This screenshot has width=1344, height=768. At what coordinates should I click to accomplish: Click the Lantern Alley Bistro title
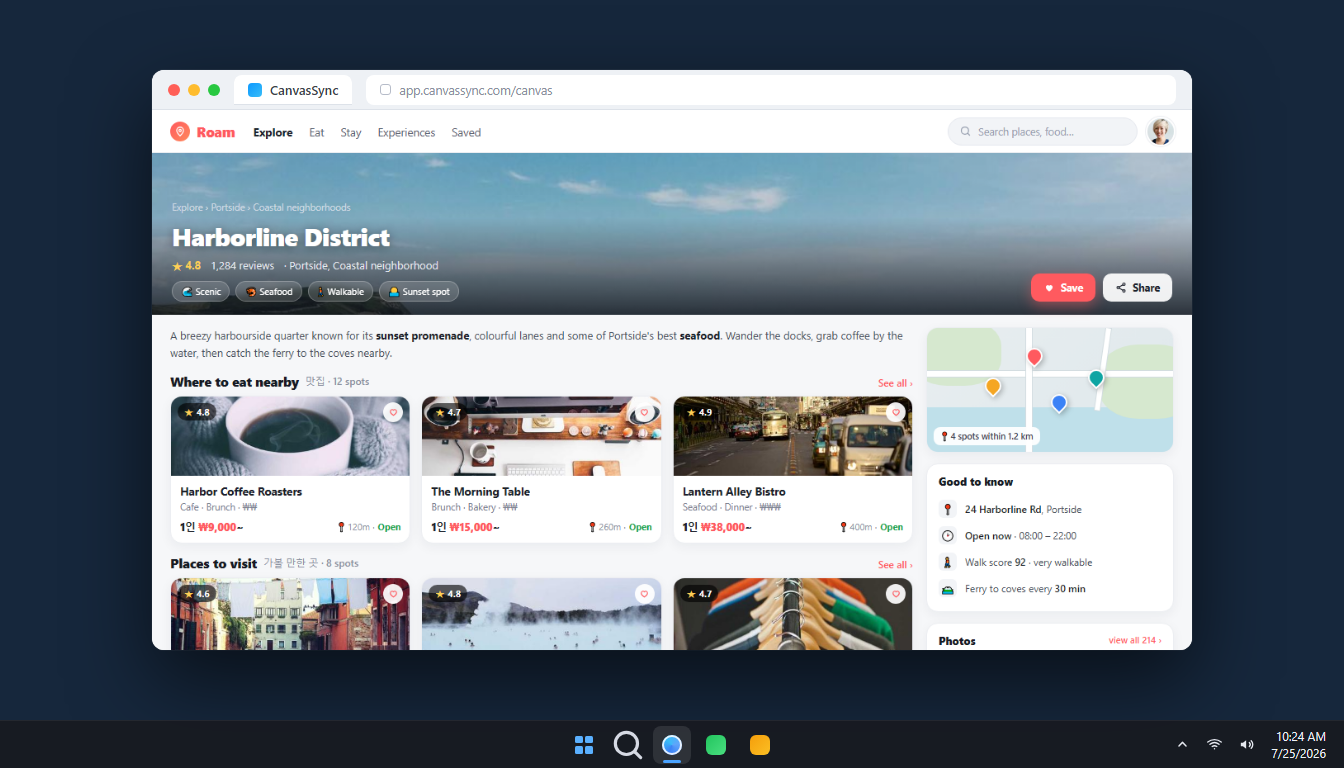[x=734, y=492]
